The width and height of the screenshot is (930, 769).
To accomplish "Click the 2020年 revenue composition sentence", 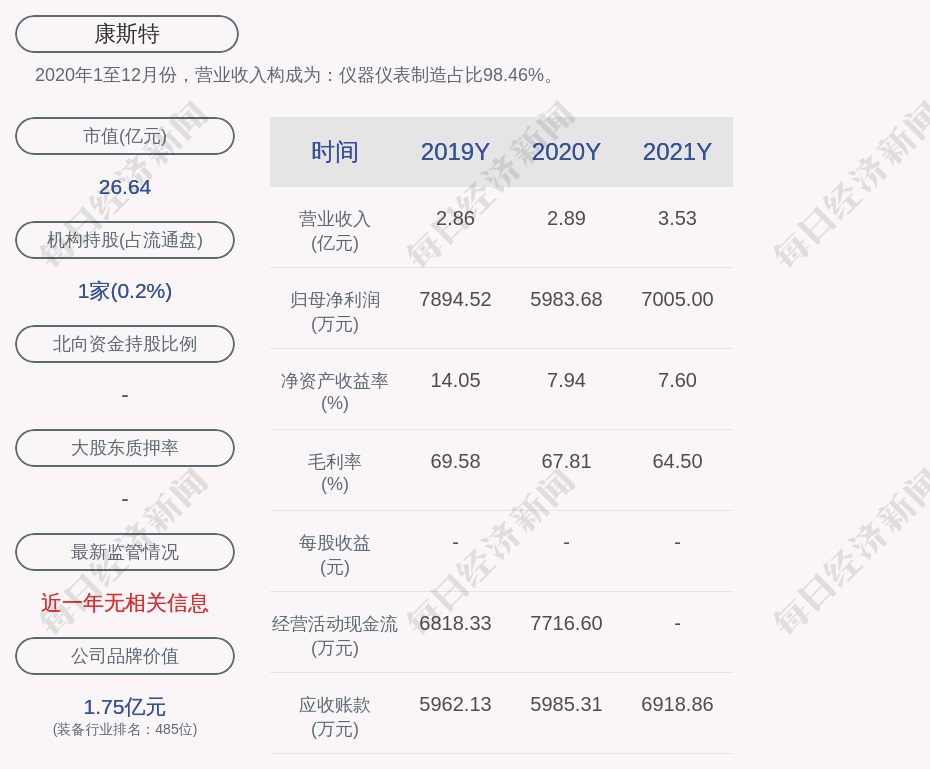I will click(x=295, y=75).
